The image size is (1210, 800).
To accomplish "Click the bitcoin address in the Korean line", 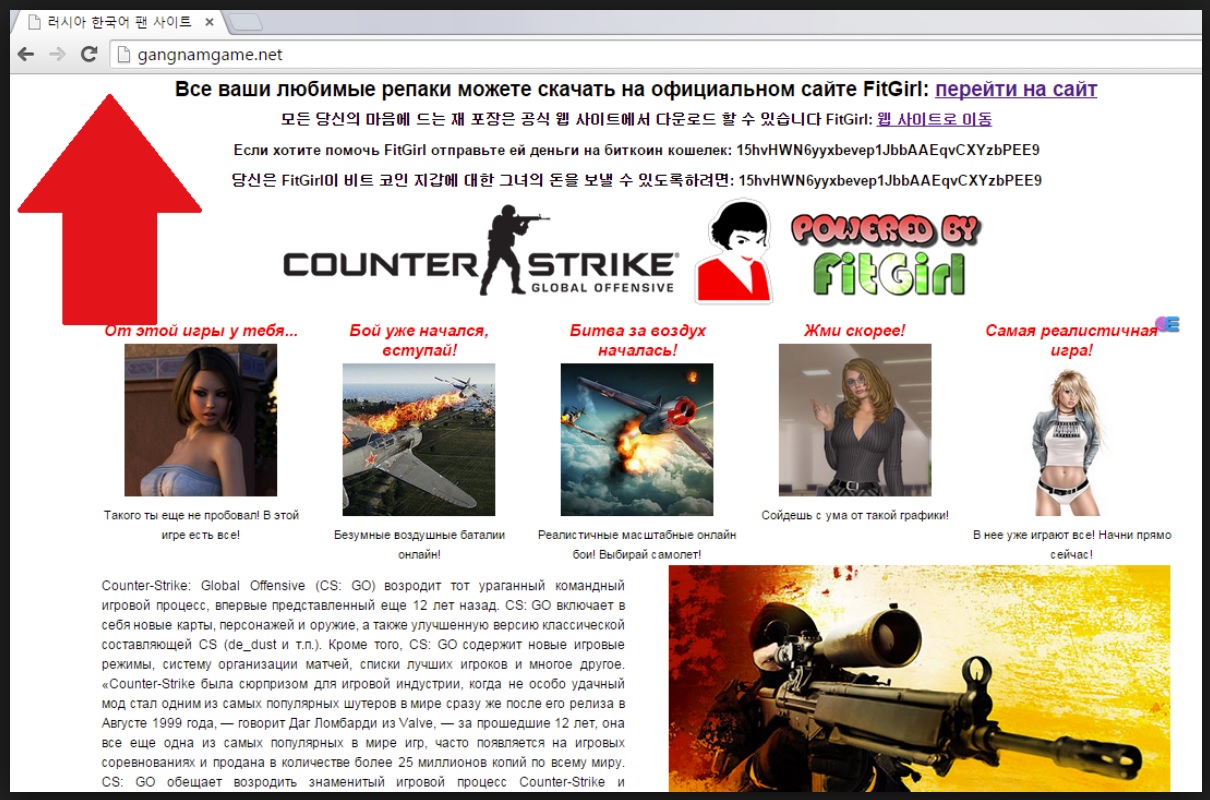I will pyautogui.click(x=890, y=180).
